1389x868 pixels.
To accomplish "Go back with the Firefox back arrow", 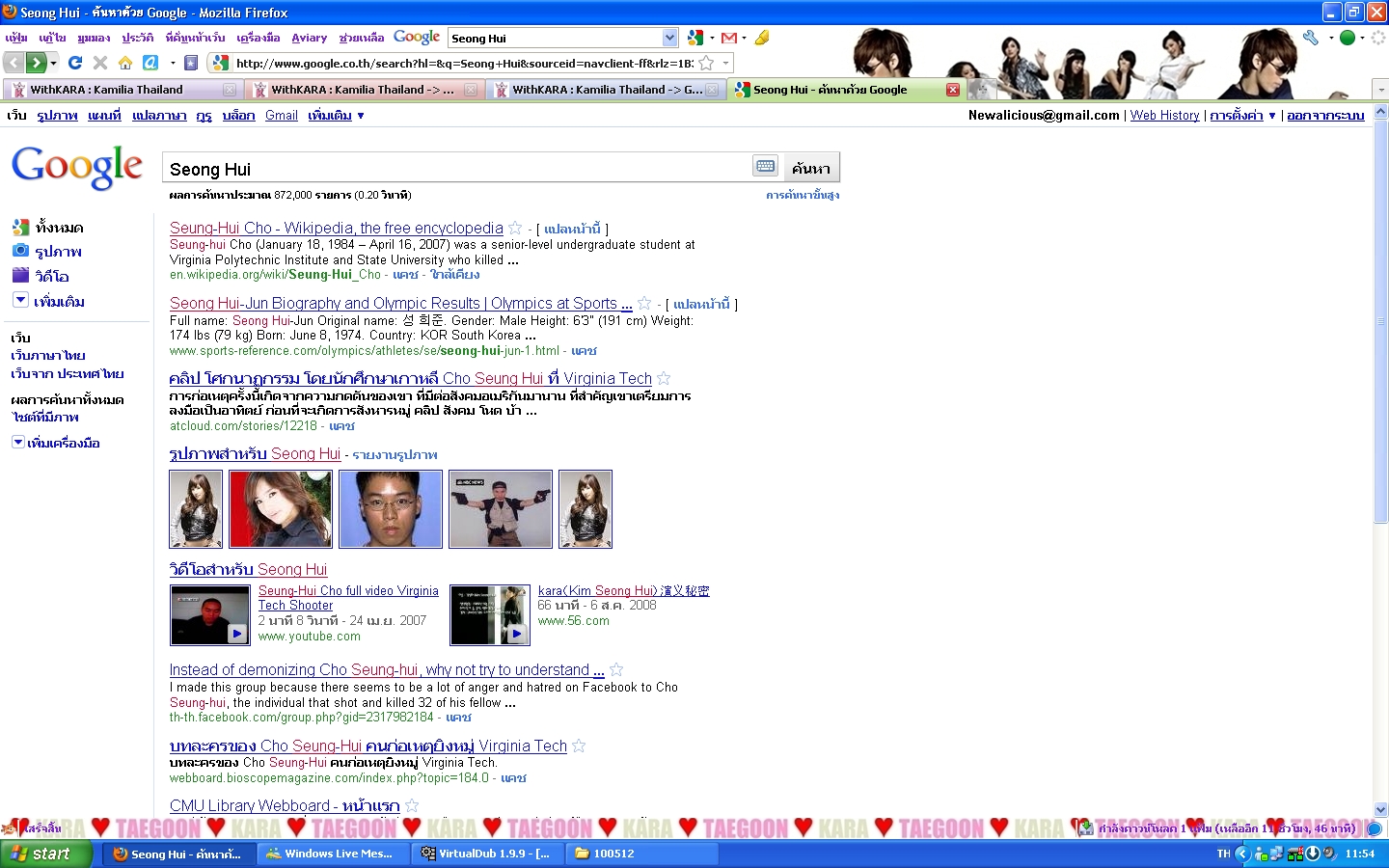I will [x=14, y=63].
